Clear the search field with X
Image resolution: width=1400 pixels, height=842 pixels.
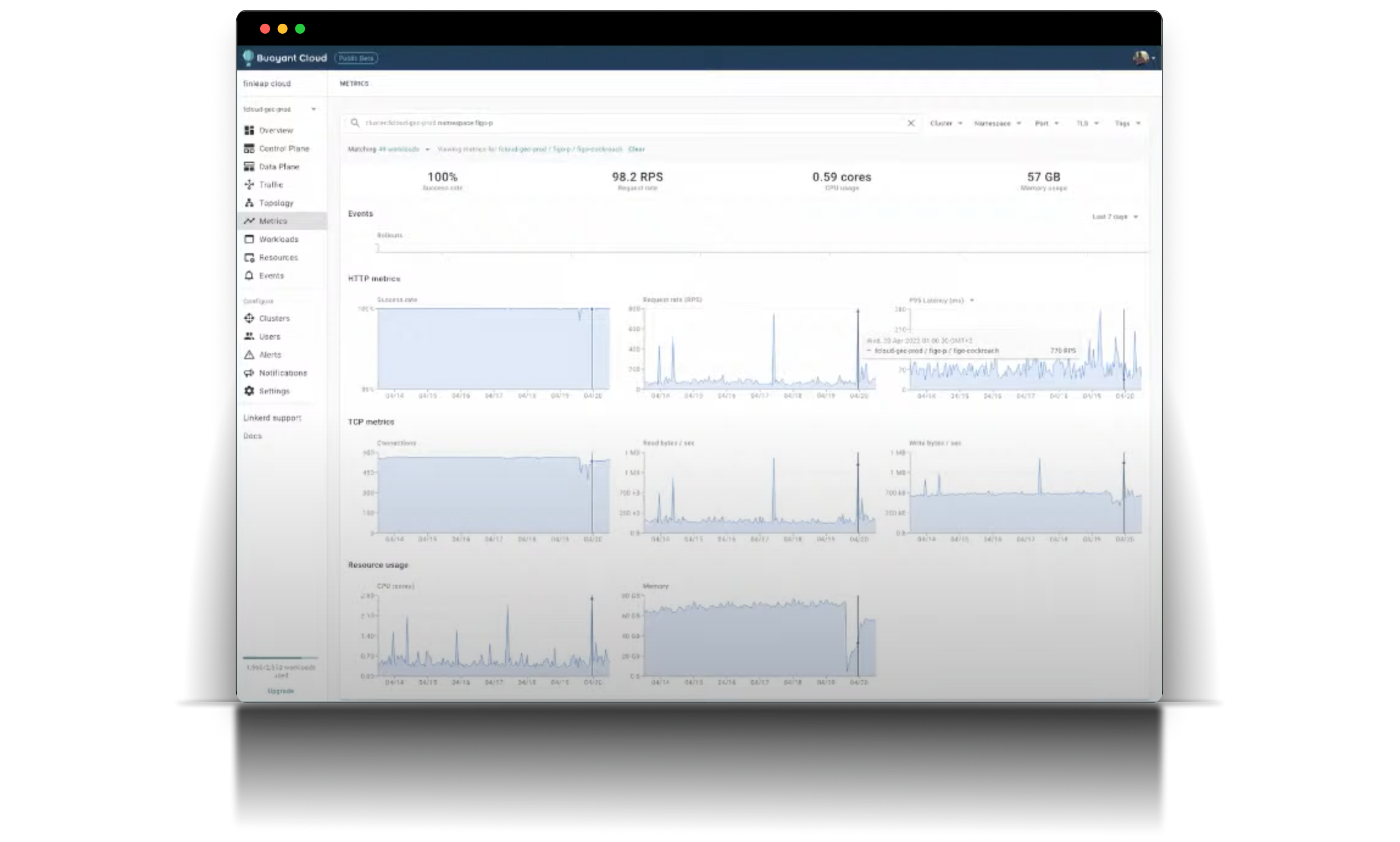(911, 123)
